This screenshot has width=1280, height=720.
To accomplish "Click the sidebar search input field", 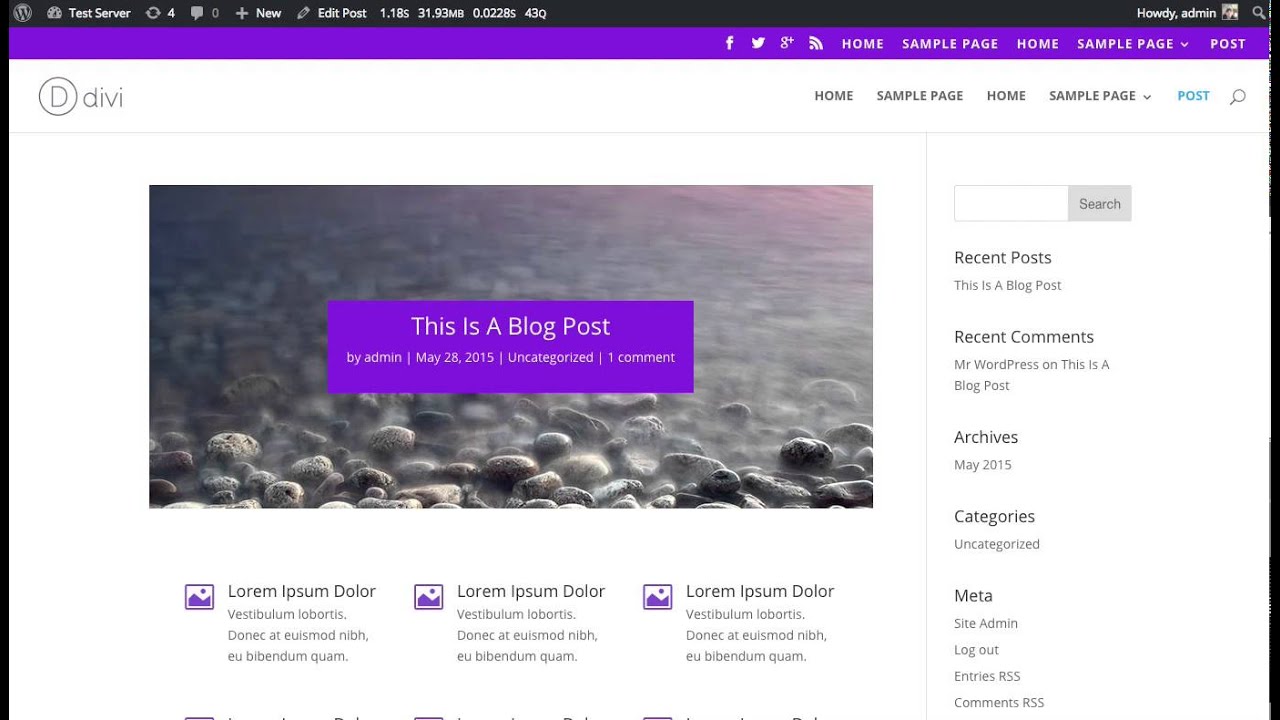I will click(x=1011, y=203).
